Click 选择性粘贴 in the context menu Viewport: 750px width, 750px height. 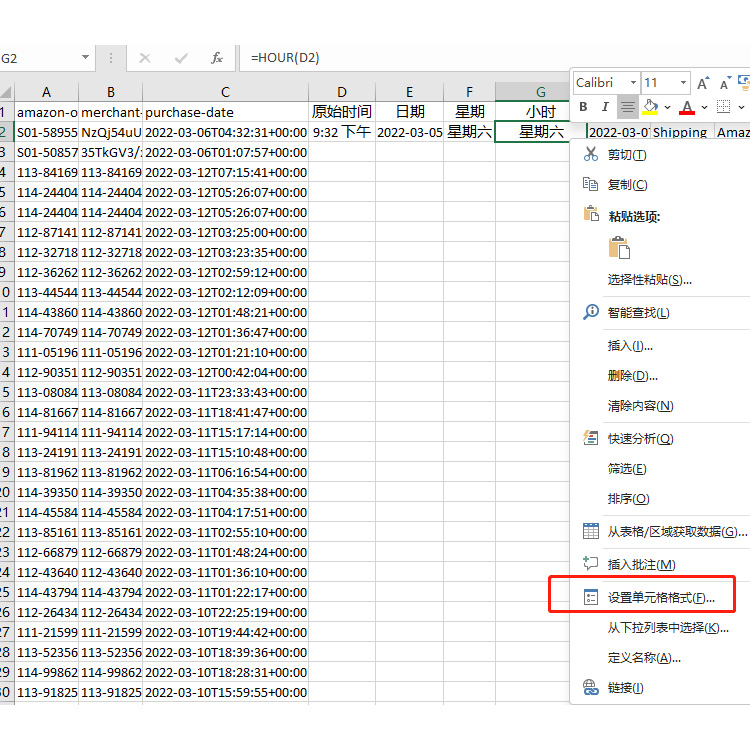tap(649, 280)
